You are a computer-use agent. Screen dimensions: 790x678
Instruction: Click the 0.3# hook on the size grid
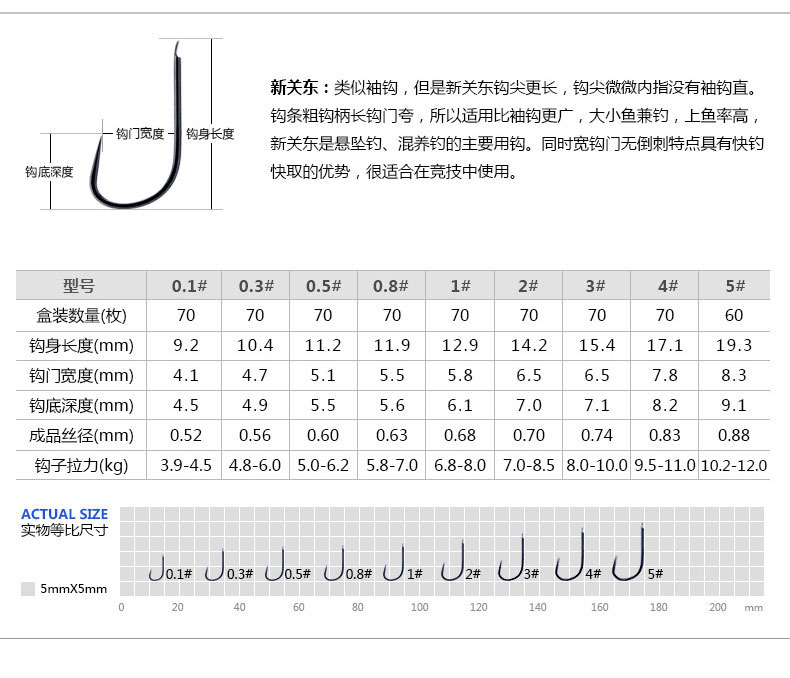tap(215, 565)
